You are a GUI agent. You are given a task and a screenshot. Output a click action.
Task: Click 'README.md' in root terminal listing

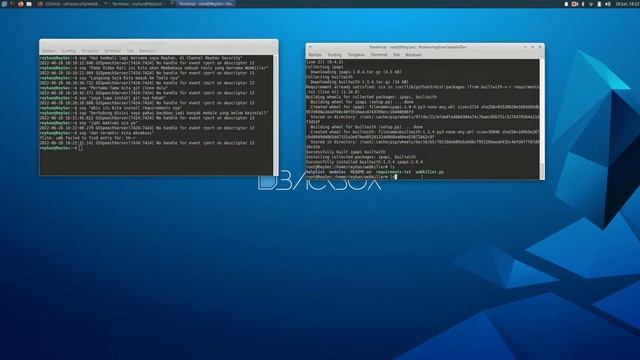pos(361,172)
